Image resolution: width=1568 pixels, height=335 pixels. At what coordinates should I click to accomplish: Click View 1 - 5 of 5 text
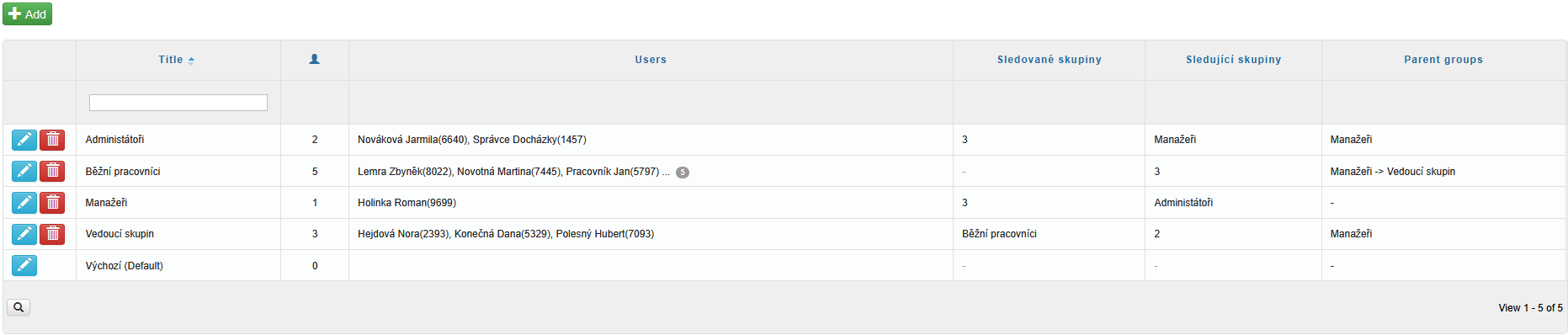[x=1530, y=308]
